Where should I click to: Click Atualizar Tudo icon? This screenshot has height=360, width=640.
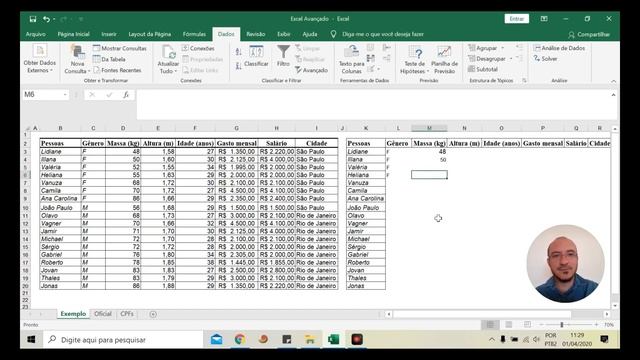(x=168, y=53)
